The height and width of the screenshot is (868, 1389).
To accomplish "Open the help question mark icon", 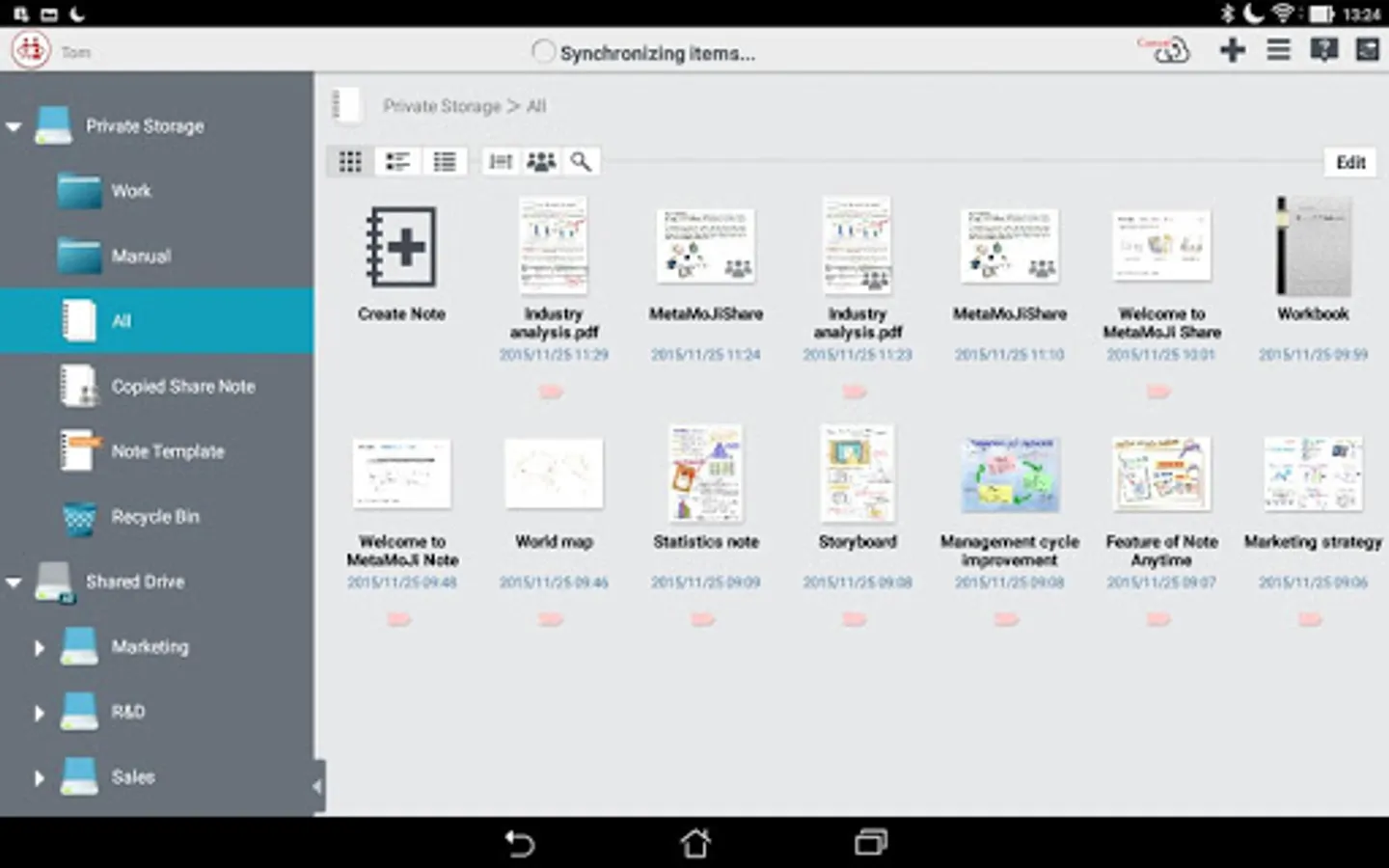I will pos(1323,49).
